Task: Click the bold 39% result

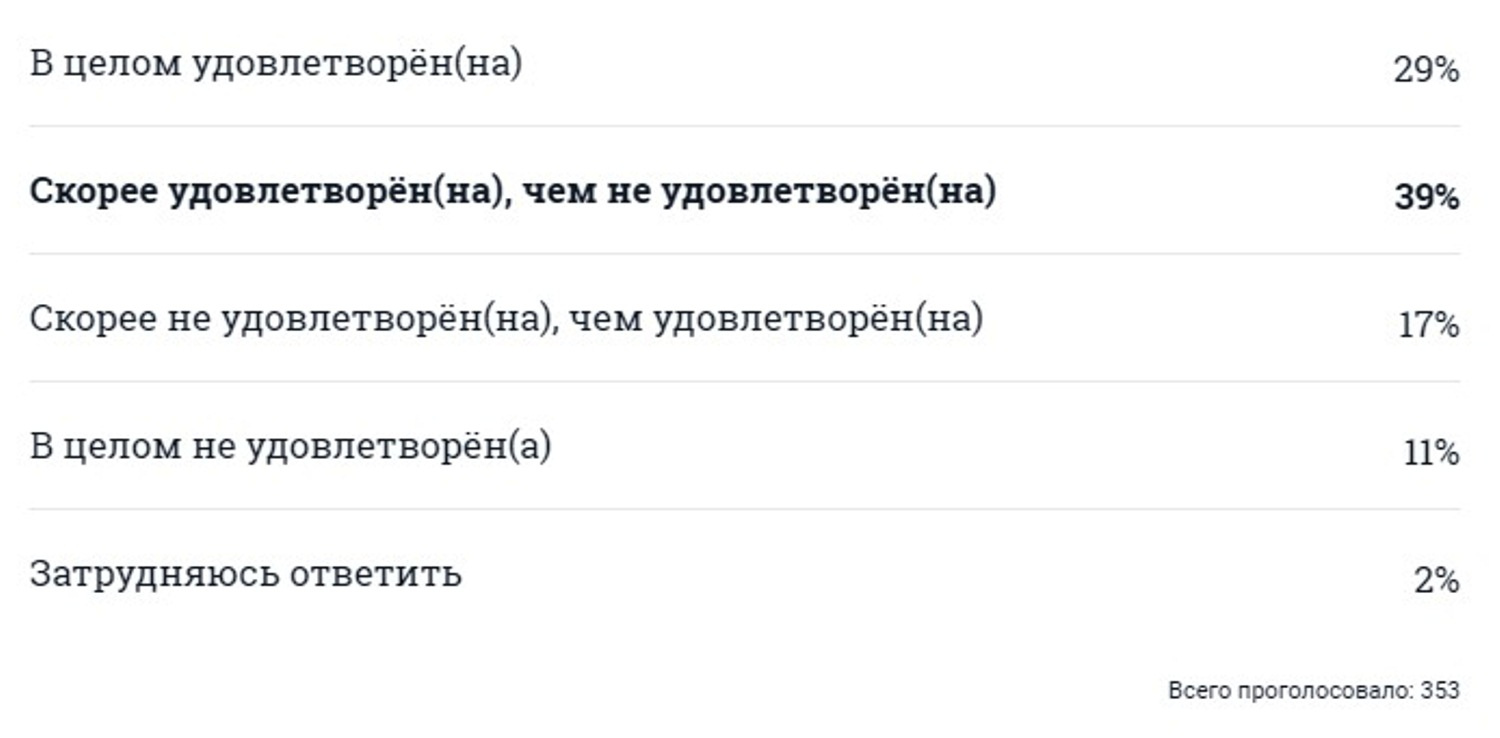Action: tap(1427, 197)
